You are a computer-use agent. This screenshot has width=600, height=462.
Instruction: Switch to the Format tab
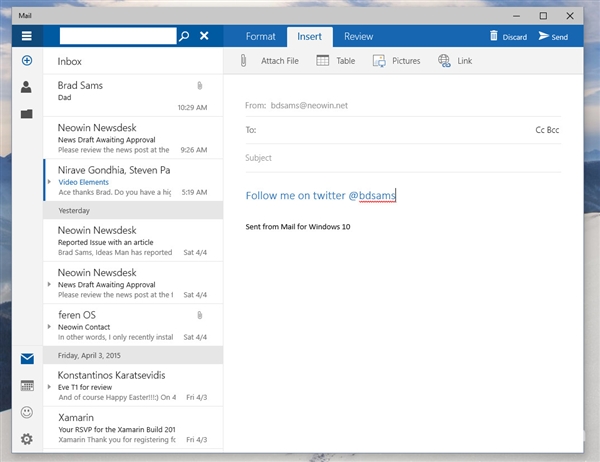[260, 36]
